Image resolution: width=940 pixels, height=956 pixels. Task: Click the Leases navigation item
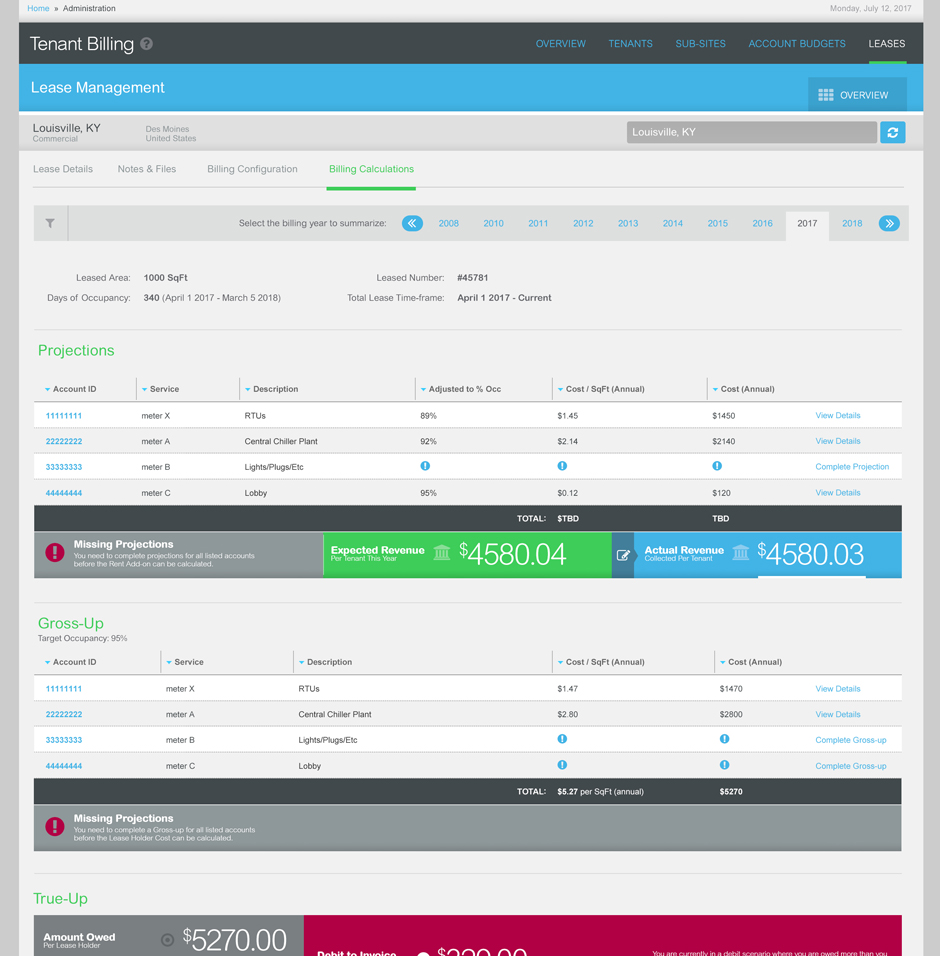[x=886, y=44]
